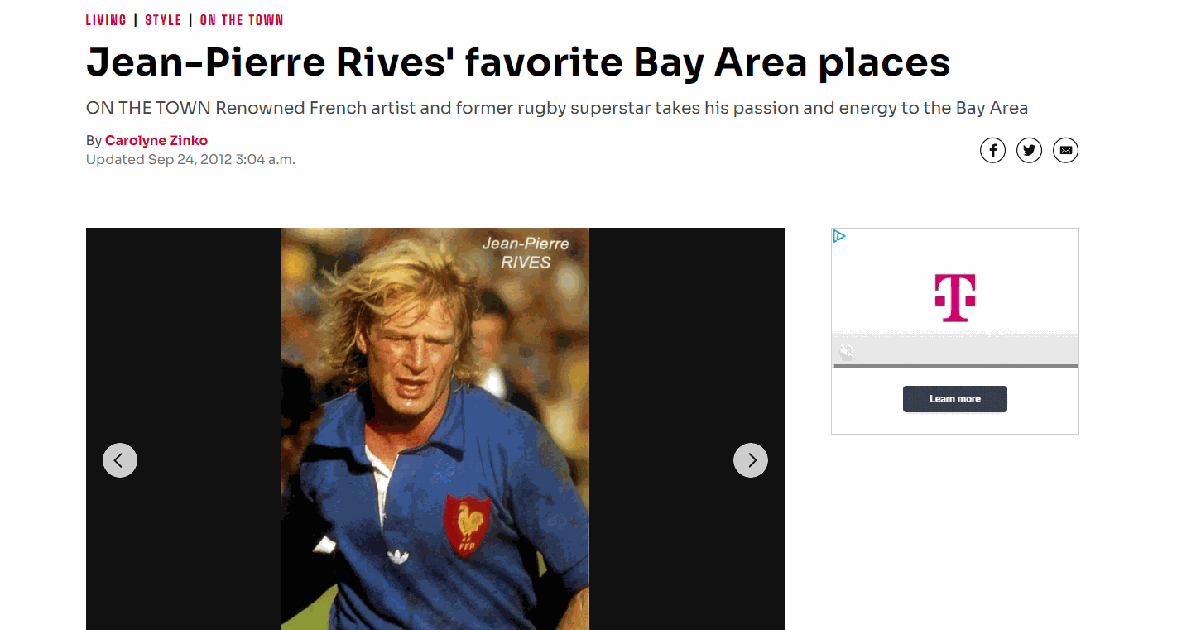Go to the On The Town section
Viewport: 1200px width, 630px height.
click(241, 20)
